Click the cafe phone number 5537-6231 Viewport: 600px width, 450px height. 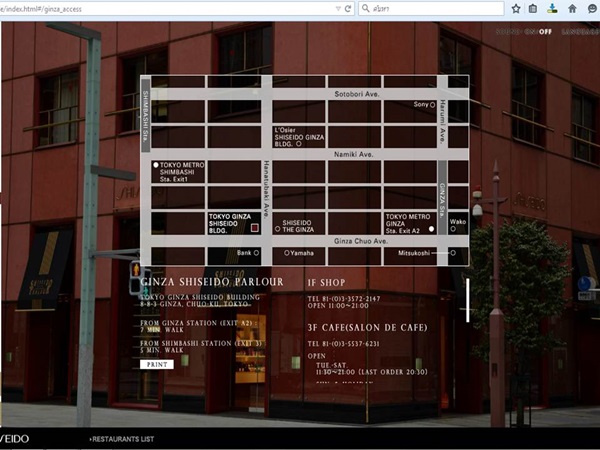344,344
